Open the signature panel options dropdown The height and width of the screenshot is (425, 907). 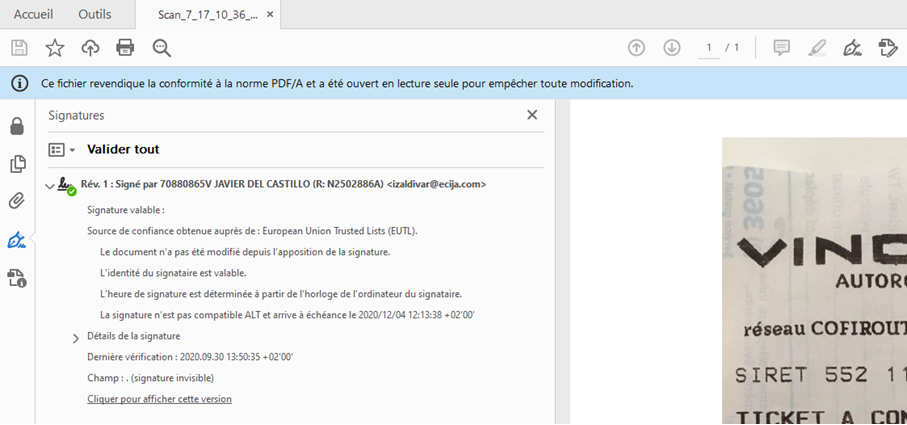[62, 150]
